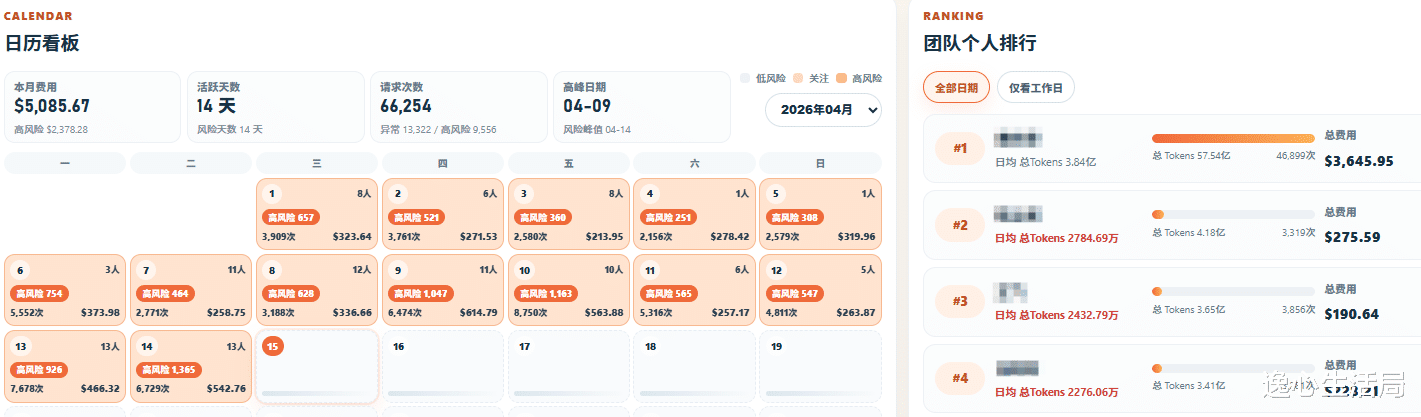Select the 全部日期 filter tab
This screenshot has width=1421, height=417.
coord(956,88)
